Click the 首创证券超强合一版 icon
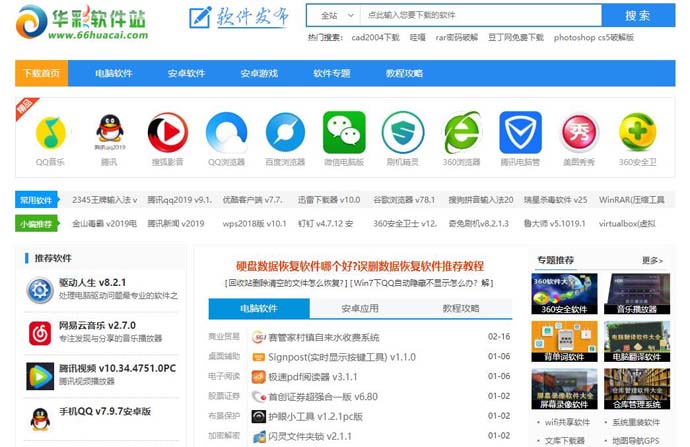The image size is (690, 447). [x=258, y=397]
